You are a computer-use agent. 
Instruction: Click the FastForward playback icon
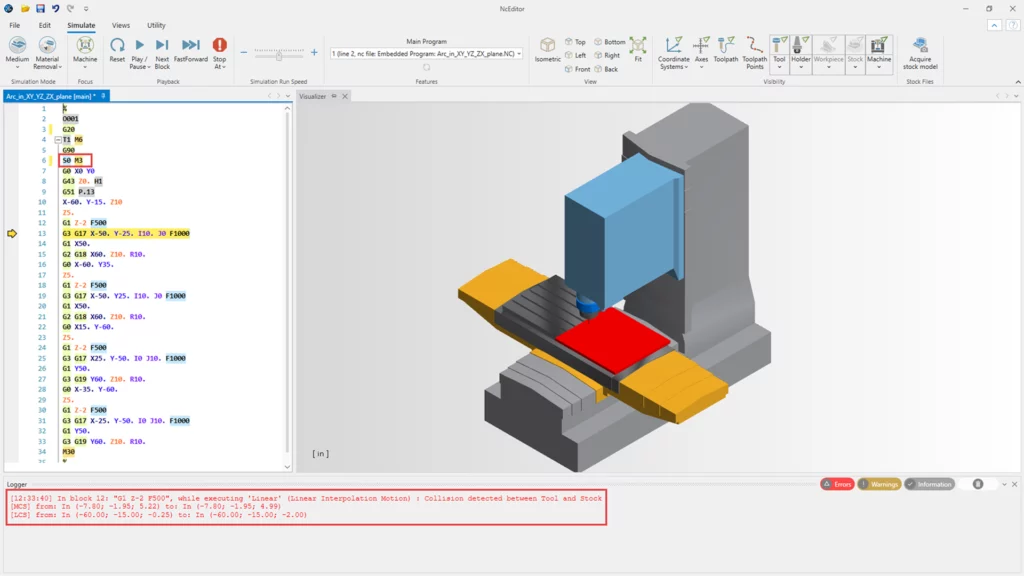pos(190,46)
